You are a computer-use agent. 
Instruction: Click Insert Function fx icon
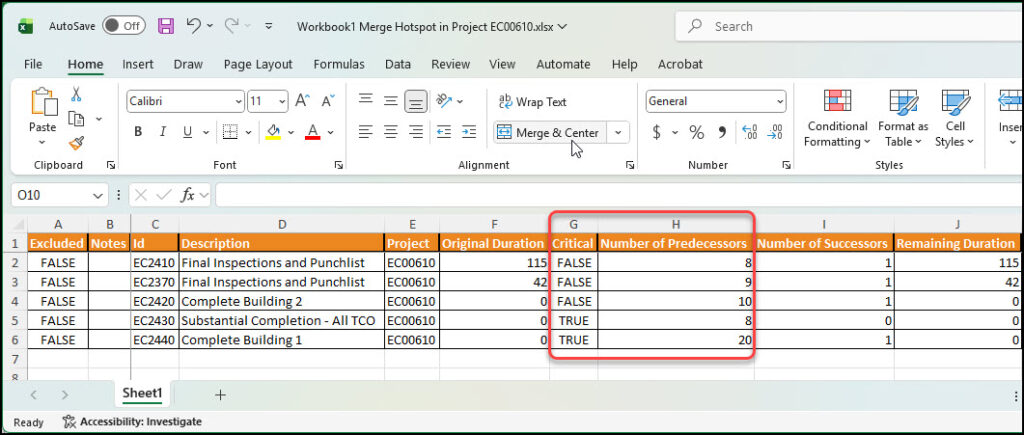(187, 195)
